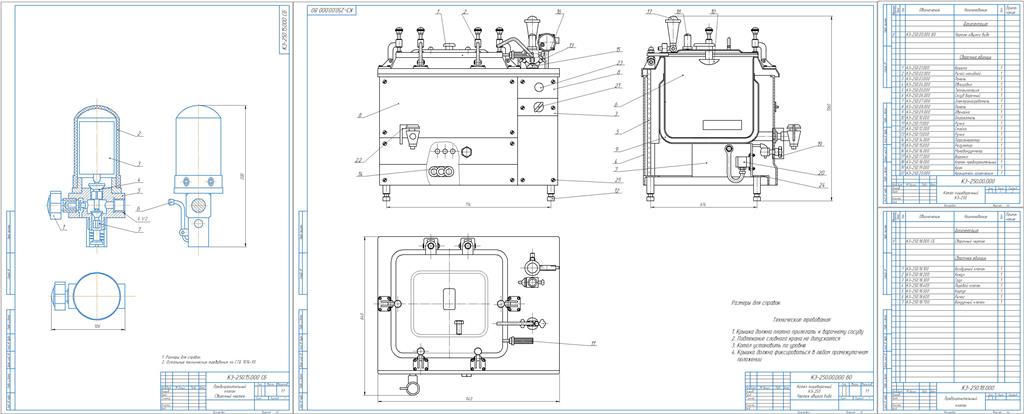Screen dimensions: 1024x414
Task: Click 'Обозначение' header in upper specification table
Action: point(929,10)
